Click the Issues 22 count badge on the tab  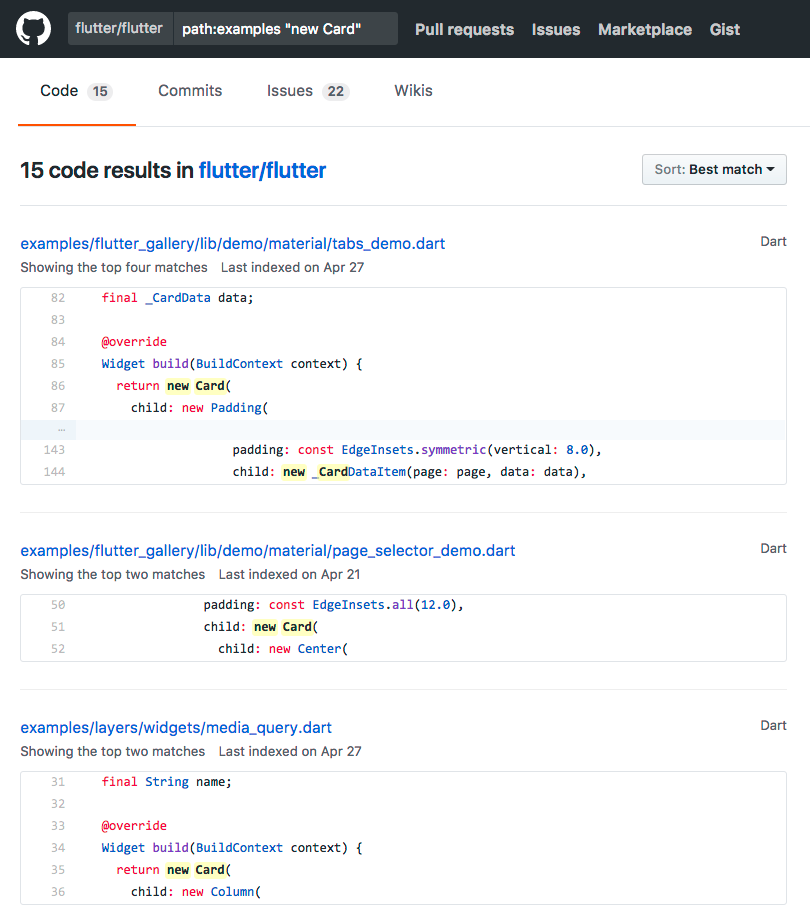334,91
